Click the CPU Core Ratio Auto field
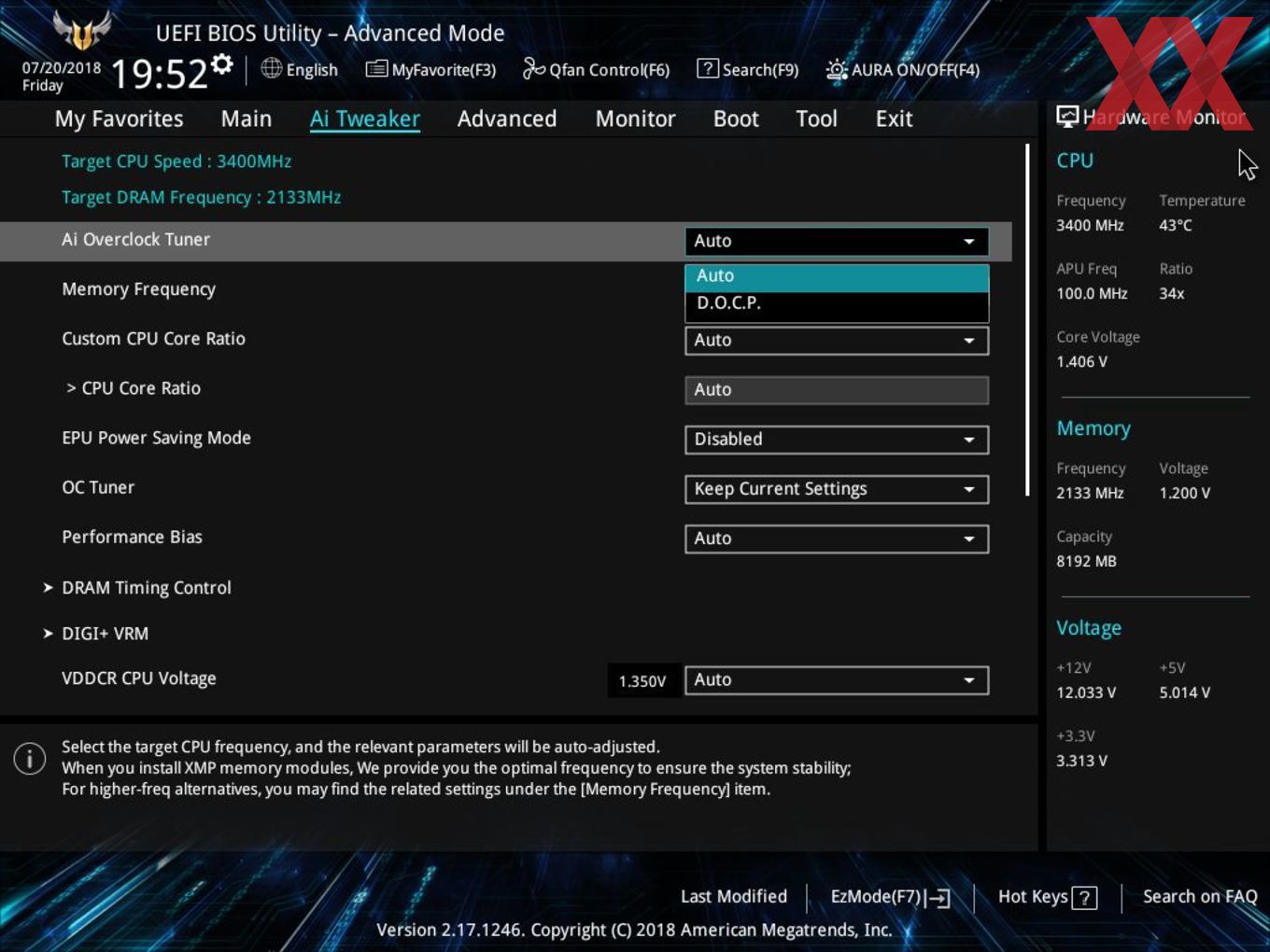Screen dimensions: 1270x952 click(837, 390)
